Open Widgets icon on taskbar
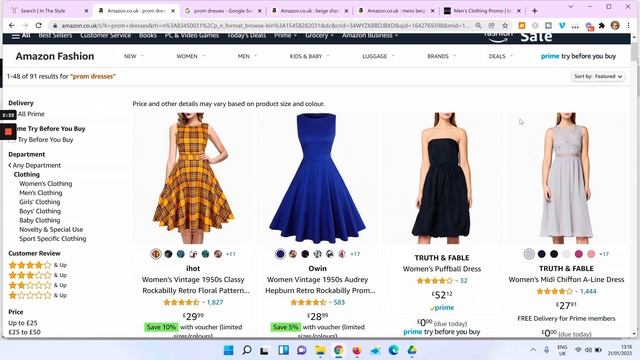The image size is (640, 360). [283, 350]
